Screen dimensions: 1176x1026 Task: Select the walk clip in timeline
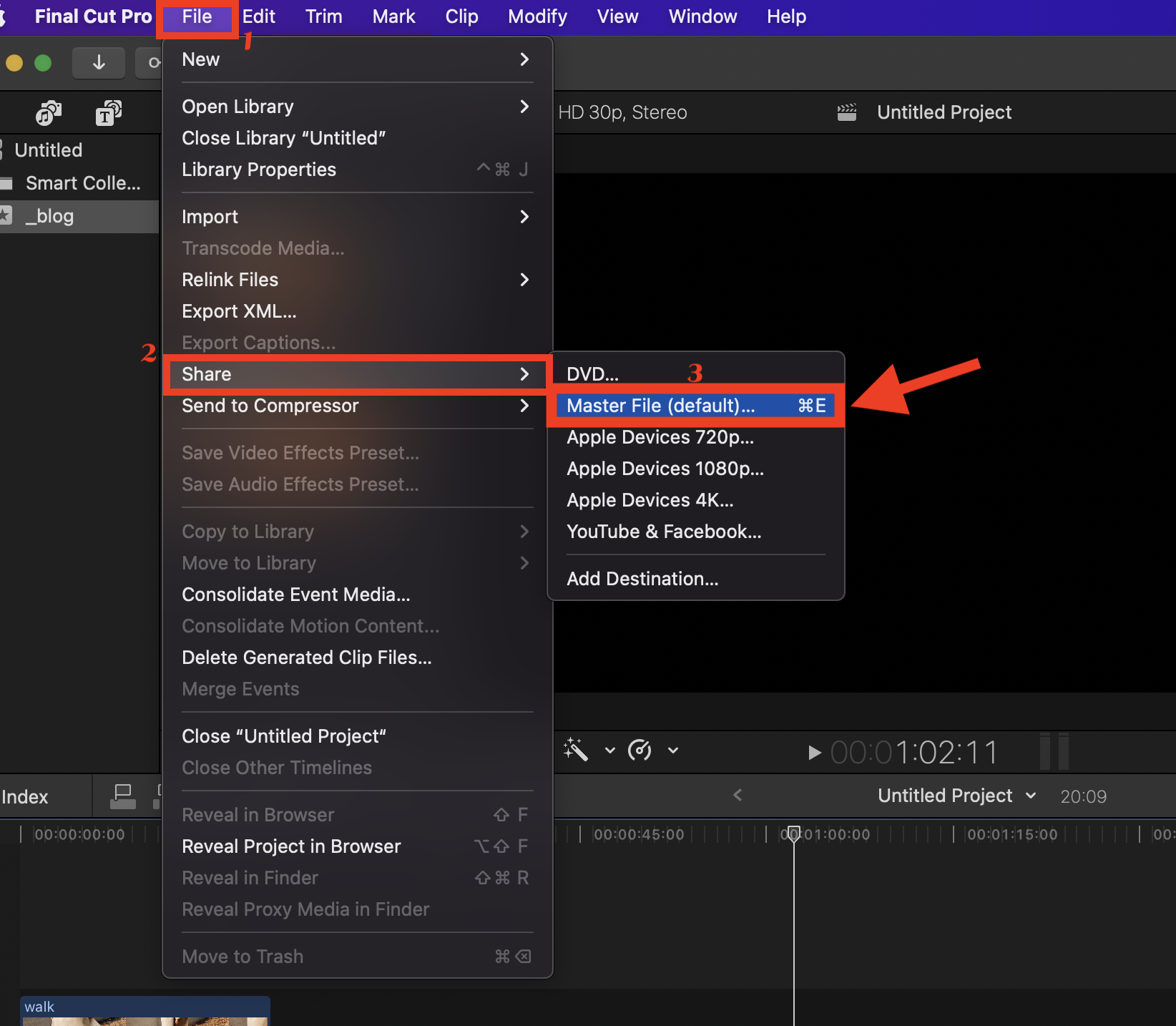(x=145, y=1011)
